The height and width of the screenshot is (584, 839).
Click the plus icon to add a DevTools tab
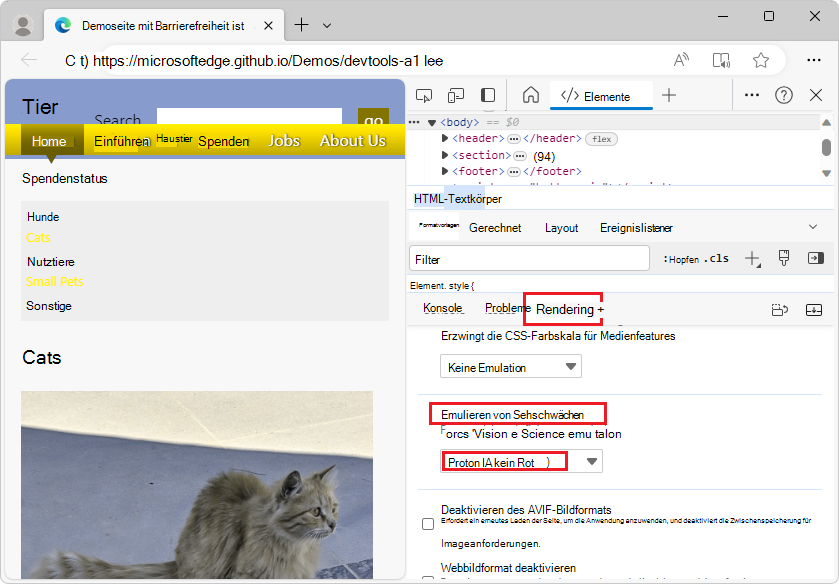coord(667,95)
